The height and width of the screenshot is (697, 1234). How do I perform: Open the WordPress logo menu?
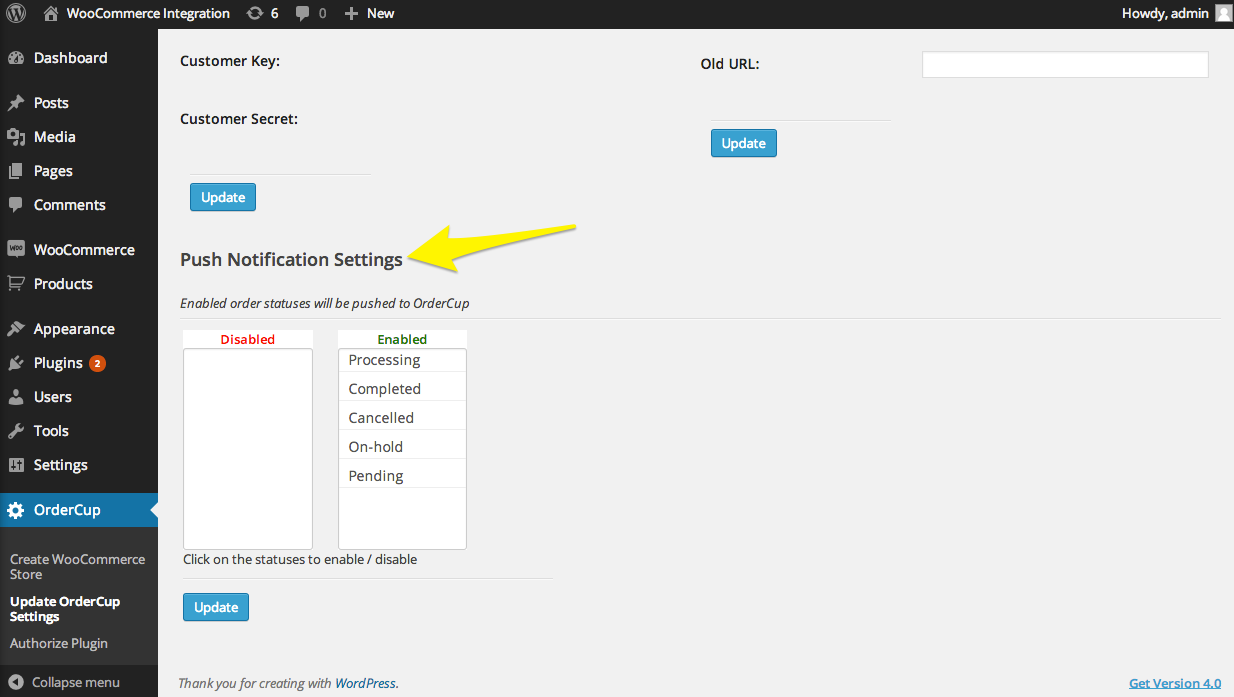point(16,14)
